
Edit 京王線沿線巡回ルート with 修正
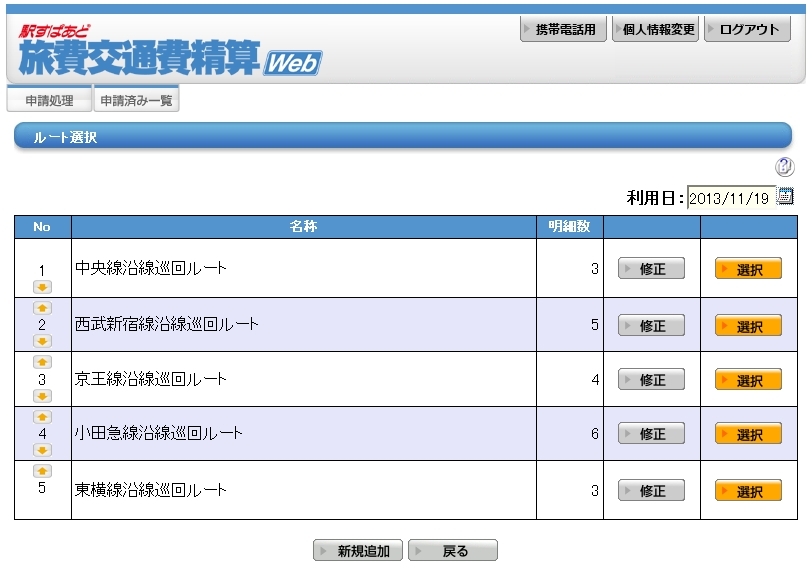[x=651, y=379]
